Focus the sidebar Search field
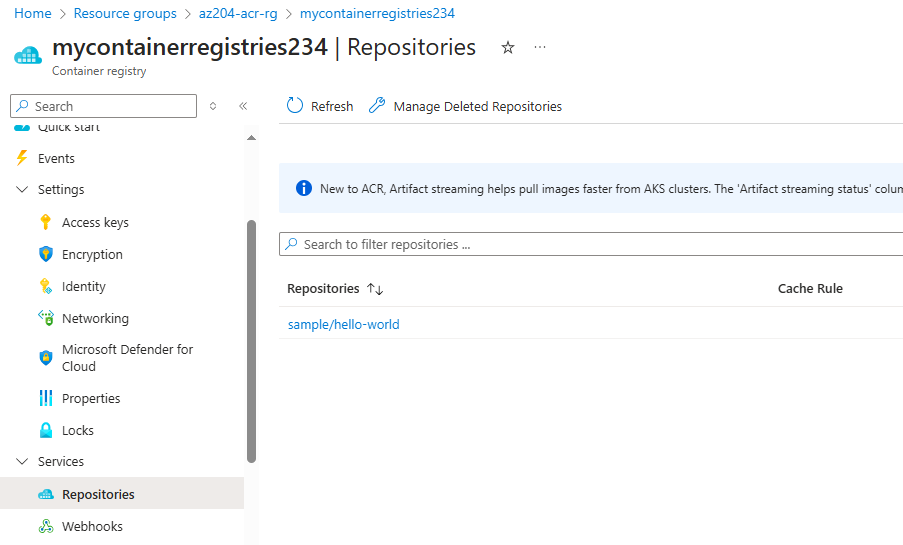 (104, 106)
